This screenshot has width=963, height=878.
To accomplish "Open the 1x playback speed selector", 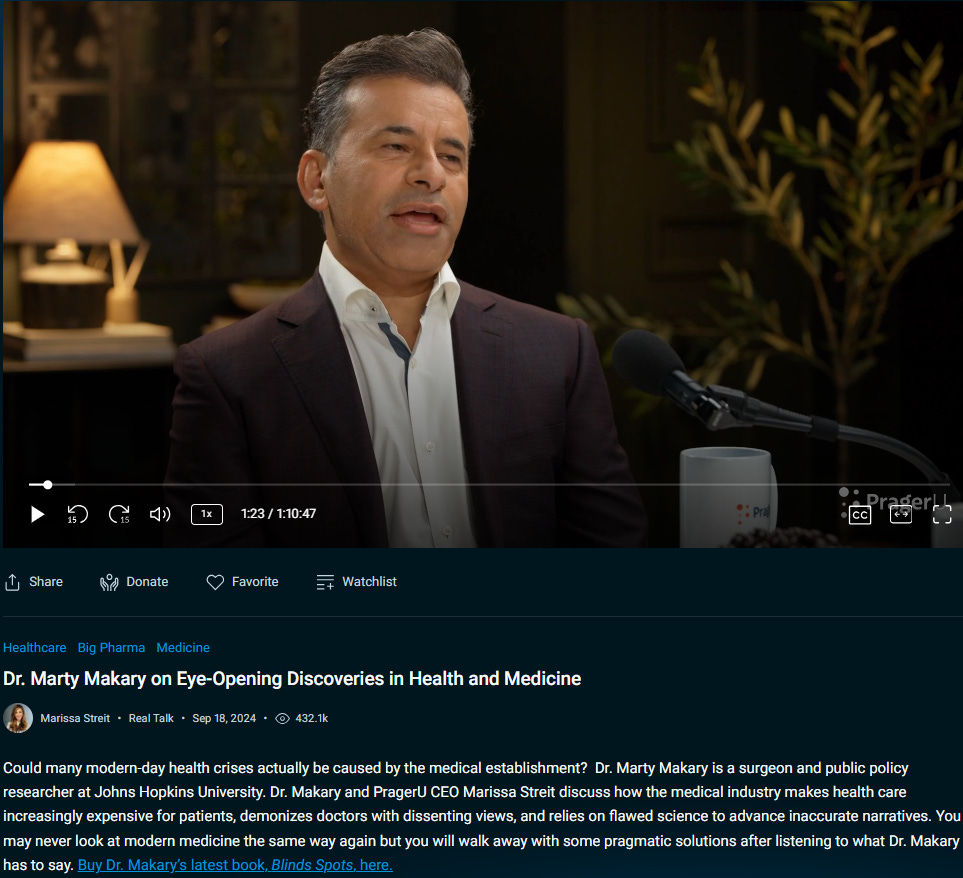I will pos(207,515).
